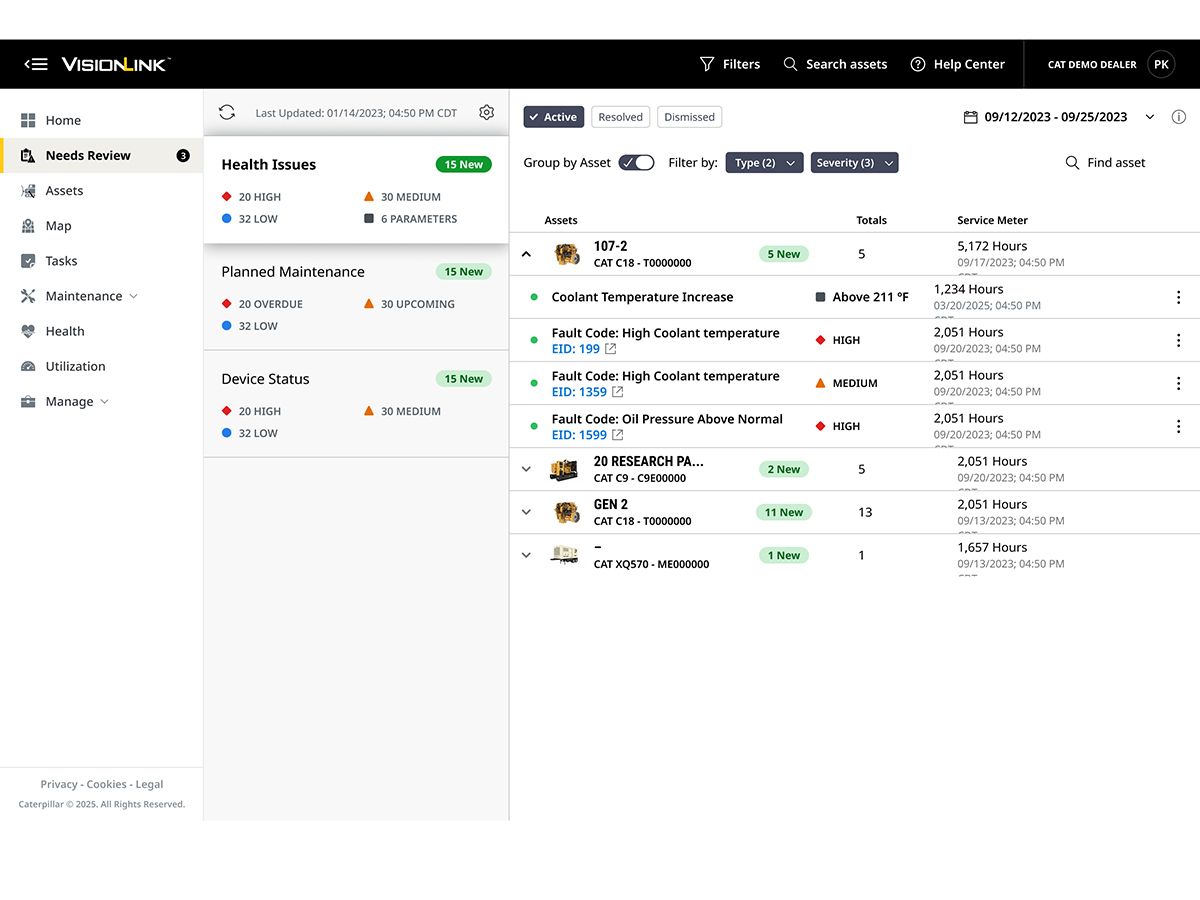Select the Planned Maintenance card
The height and width of the screenshot is (900, 1200).
click(356, 297)
